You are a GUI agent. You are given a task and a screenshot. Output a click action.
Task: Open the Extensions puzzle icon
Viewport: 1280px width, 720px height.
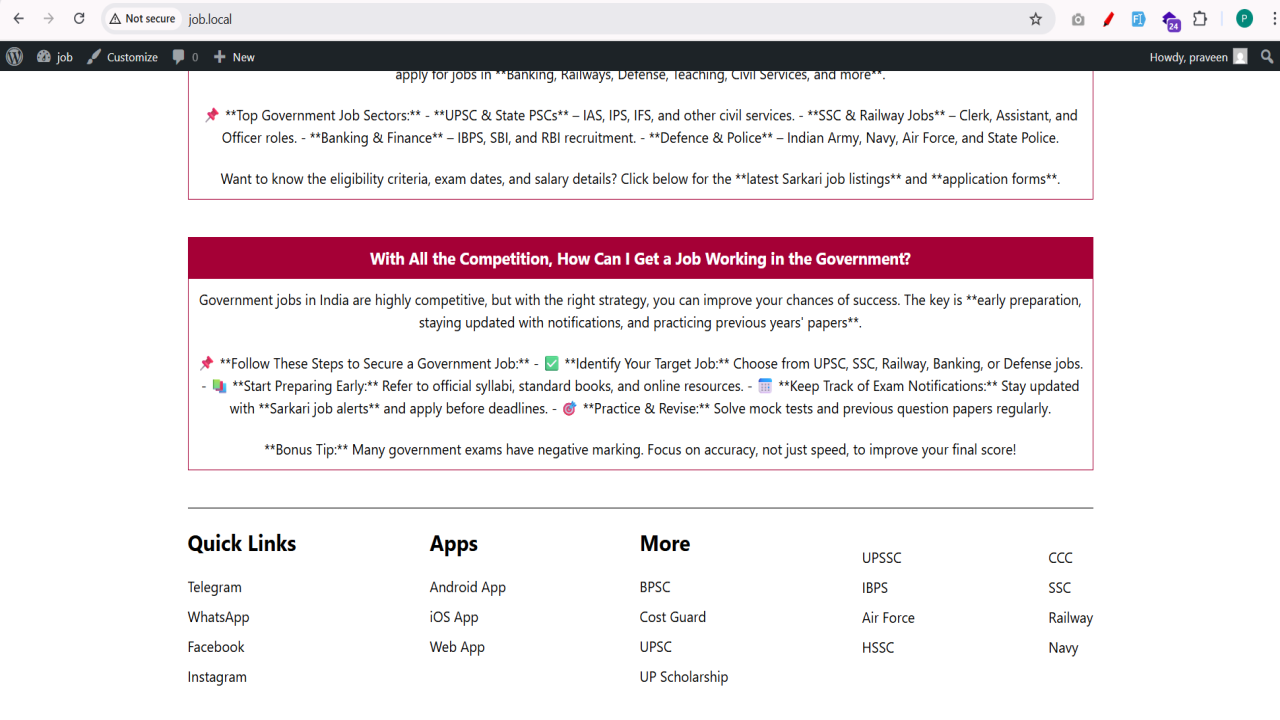tap(1200, 19)
